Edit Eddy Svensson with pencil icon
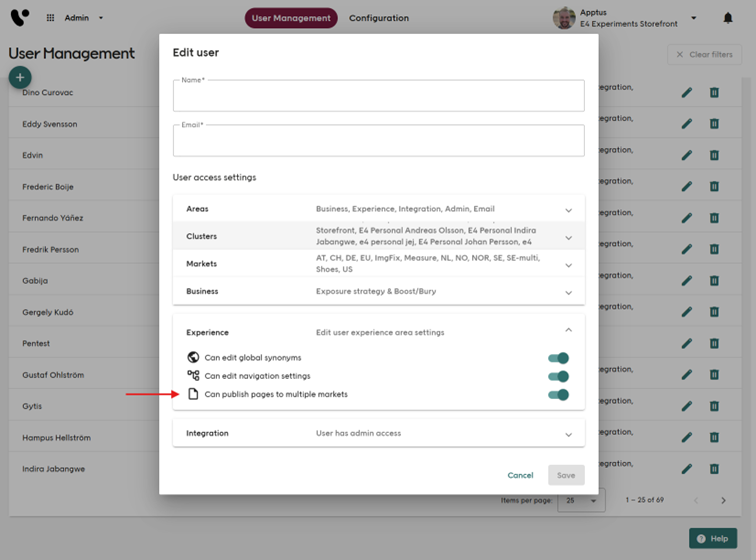The image size is (756, 560). 687,123
